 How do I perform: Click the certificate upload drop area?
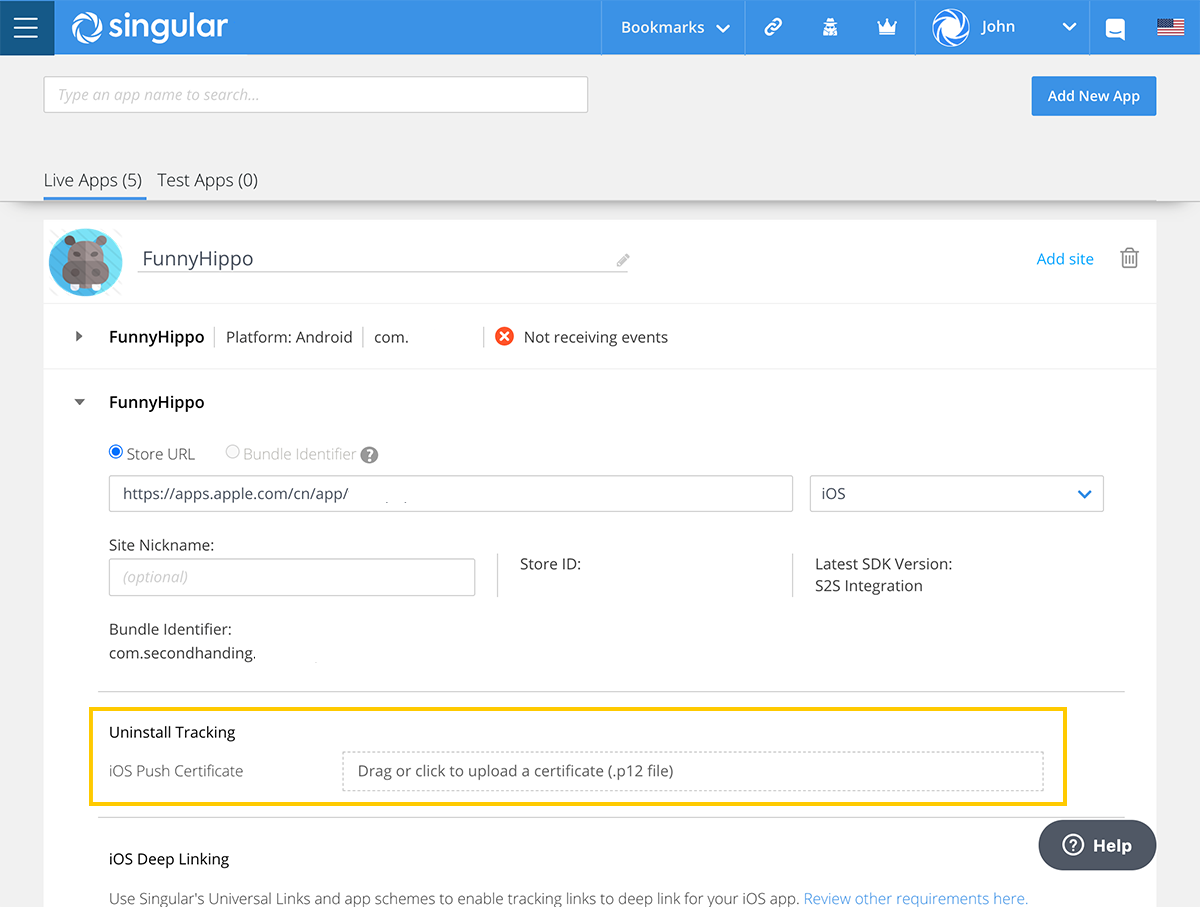[693, 771]
